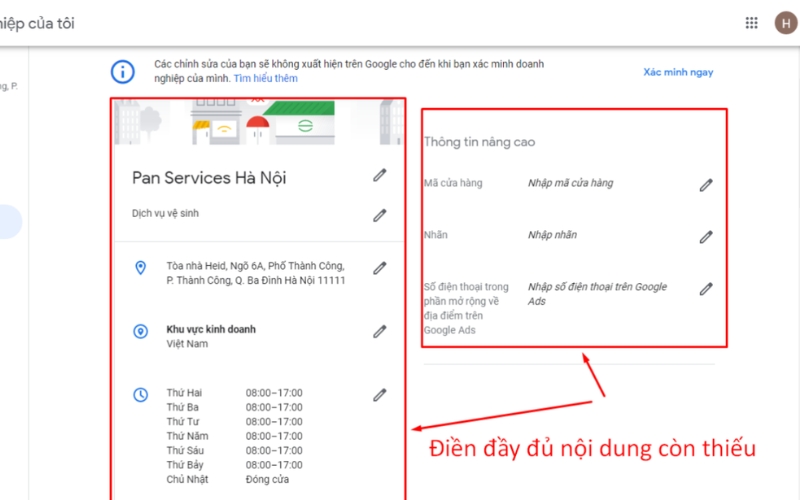
Task: Edit the opening hours schedule
Action: click(x=380, y=395)
